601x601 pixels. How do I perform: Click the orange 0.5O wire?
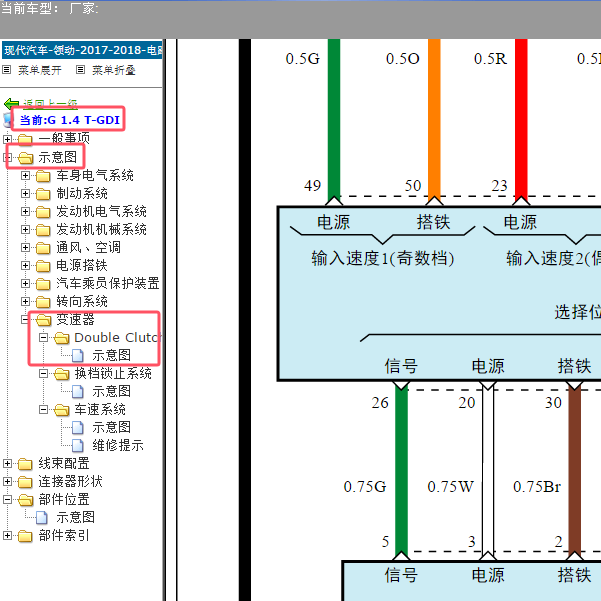[x=434, y=119]
